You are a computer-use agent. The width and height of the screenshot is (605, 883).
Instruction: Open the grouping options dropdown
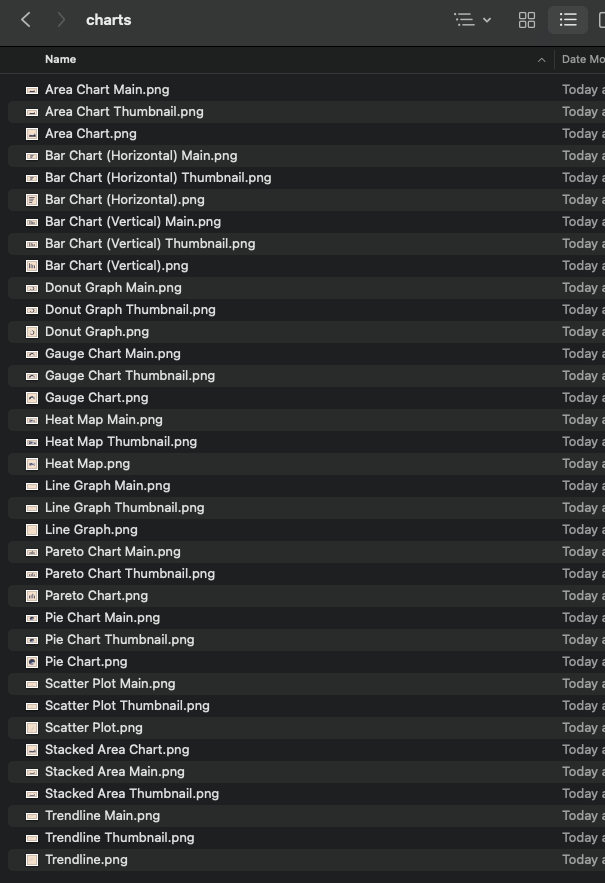(x=473, y=20)
